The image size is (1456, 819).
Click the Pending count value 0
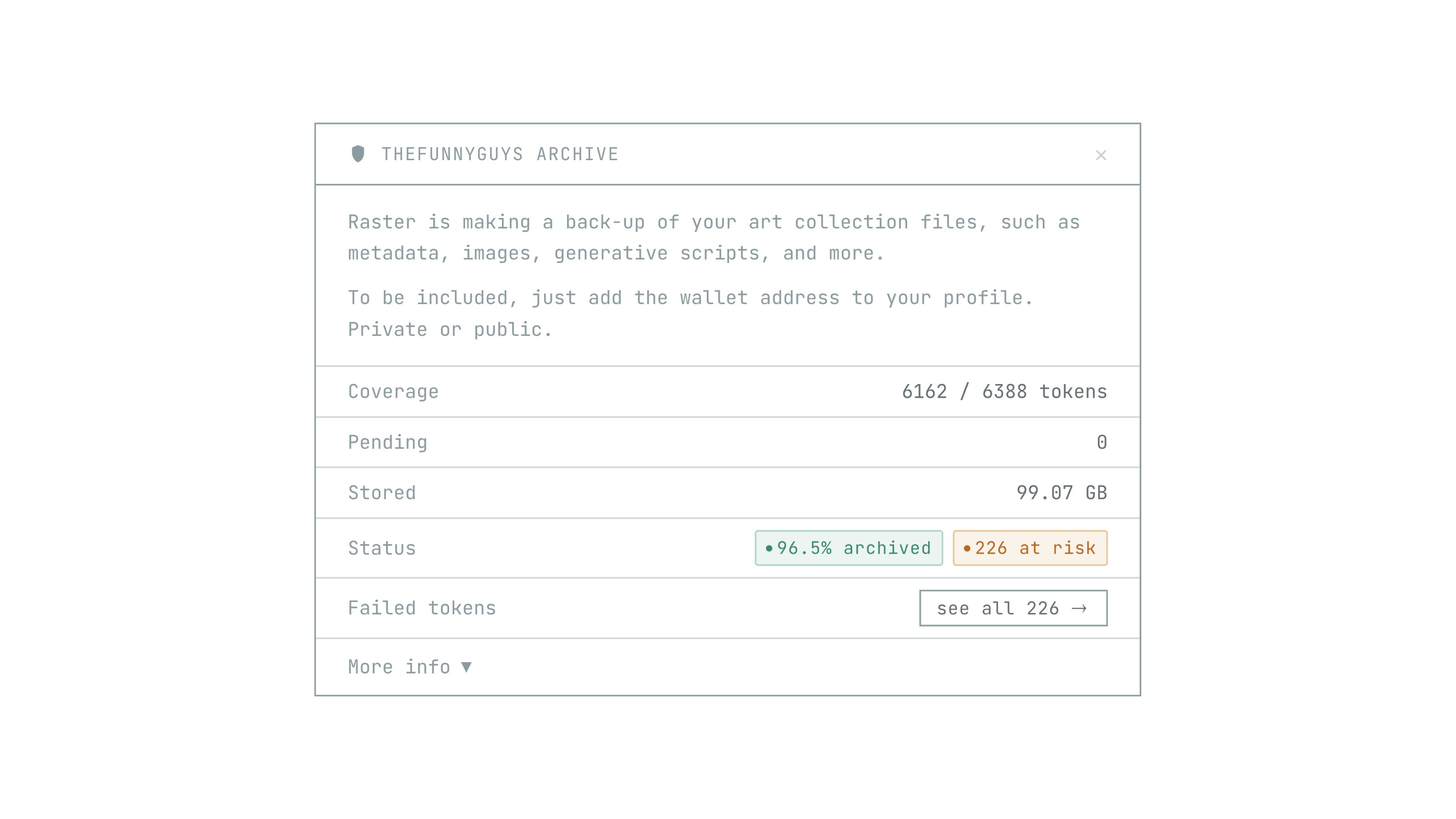[x=1102, y=442]
